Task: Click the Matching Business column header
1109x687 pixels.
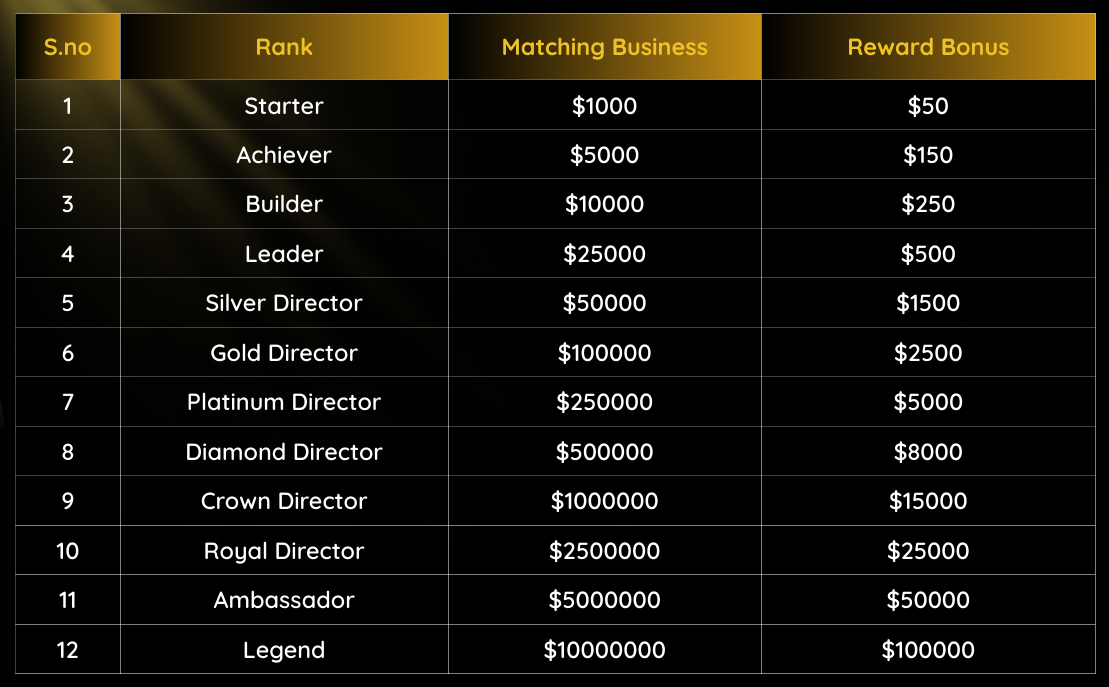Action: click(x=604, y=47)
